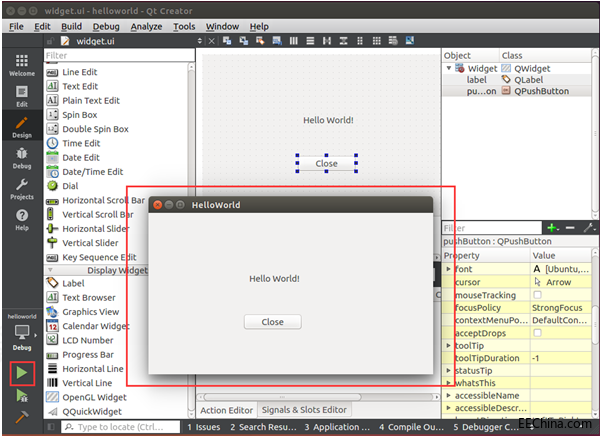Open the Analyze menu
Screen dimensions: 600x436
pos(146,26)
